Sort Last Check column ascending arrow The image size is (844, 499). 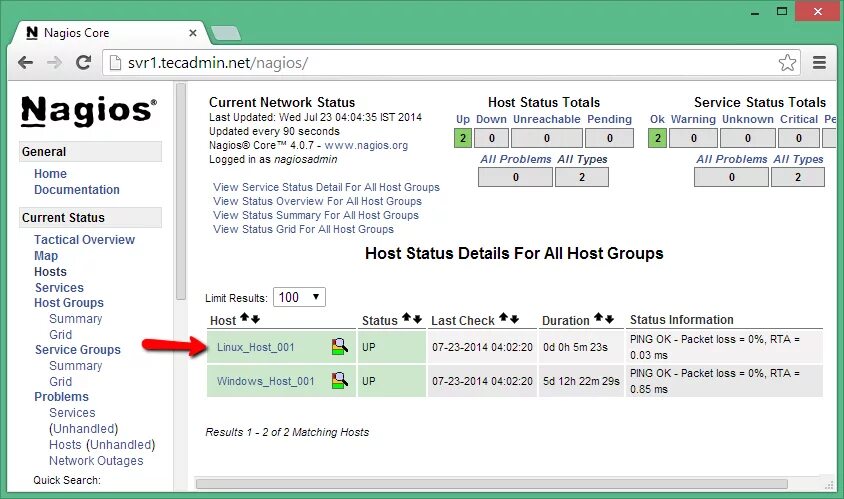click(503, 318)
